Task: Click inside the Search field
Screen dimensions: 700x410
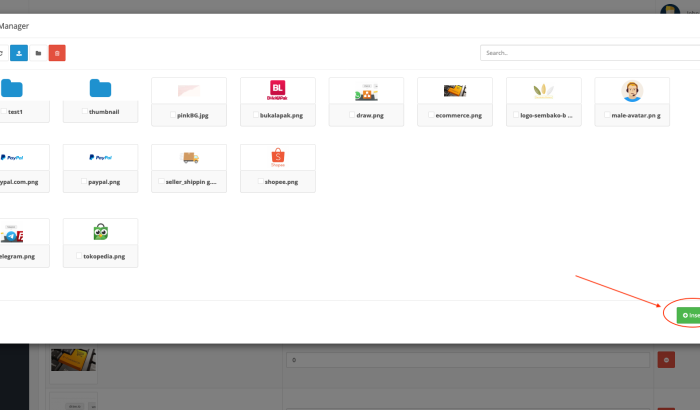Action: tap(590, 53)
